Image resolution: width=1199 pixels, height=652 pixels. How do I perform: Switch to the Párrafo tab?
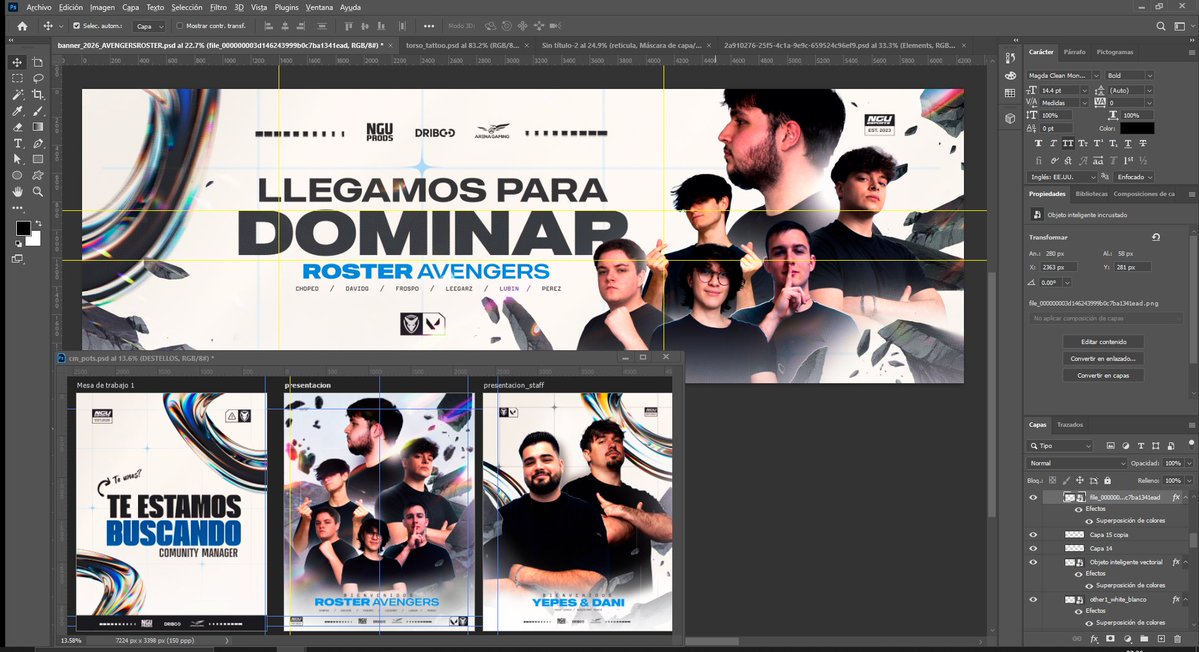[1074, 52]
